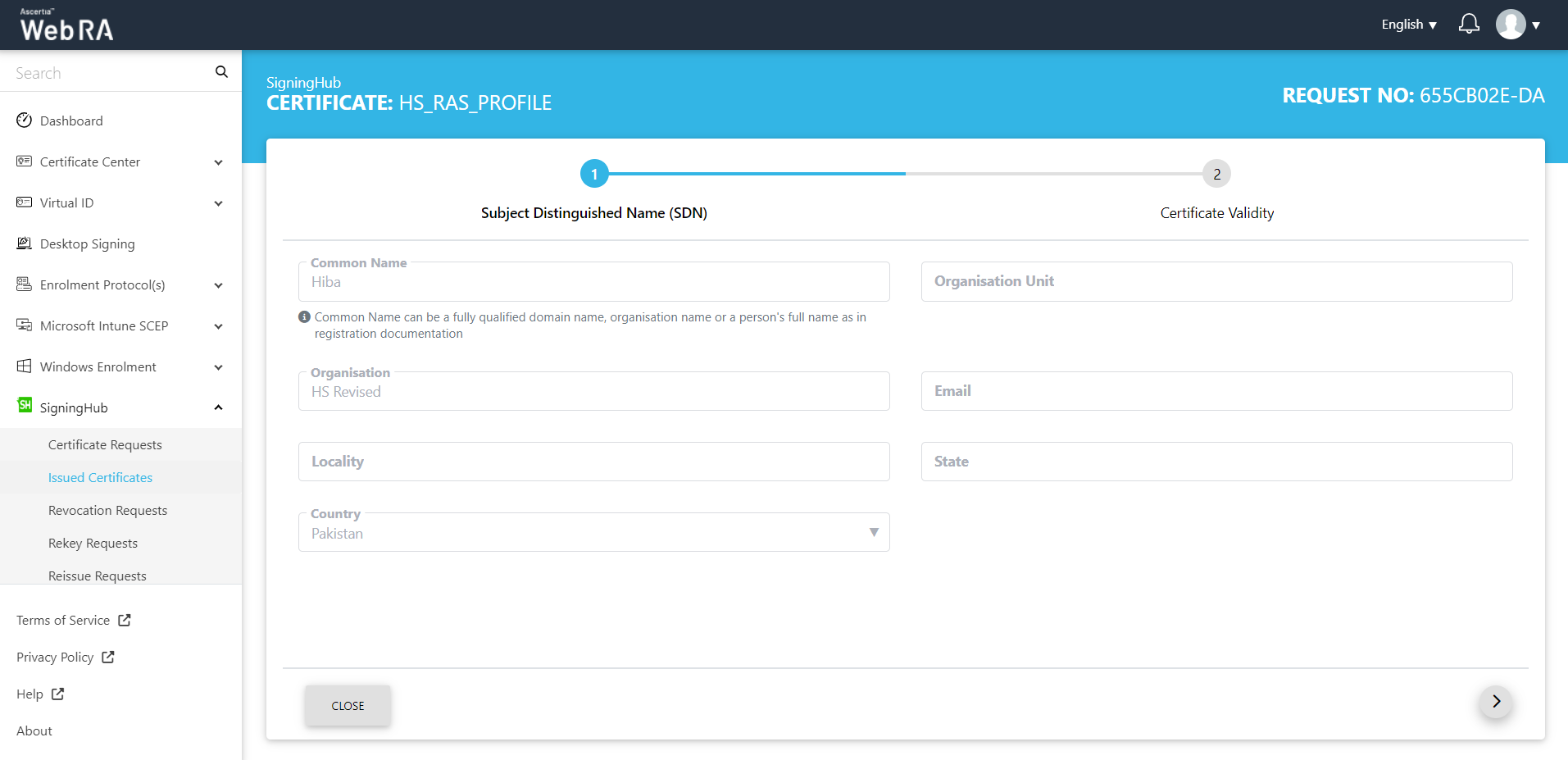Open the Country dropdown
This screenshot has height=760, width=1568.
pos(593,533)
